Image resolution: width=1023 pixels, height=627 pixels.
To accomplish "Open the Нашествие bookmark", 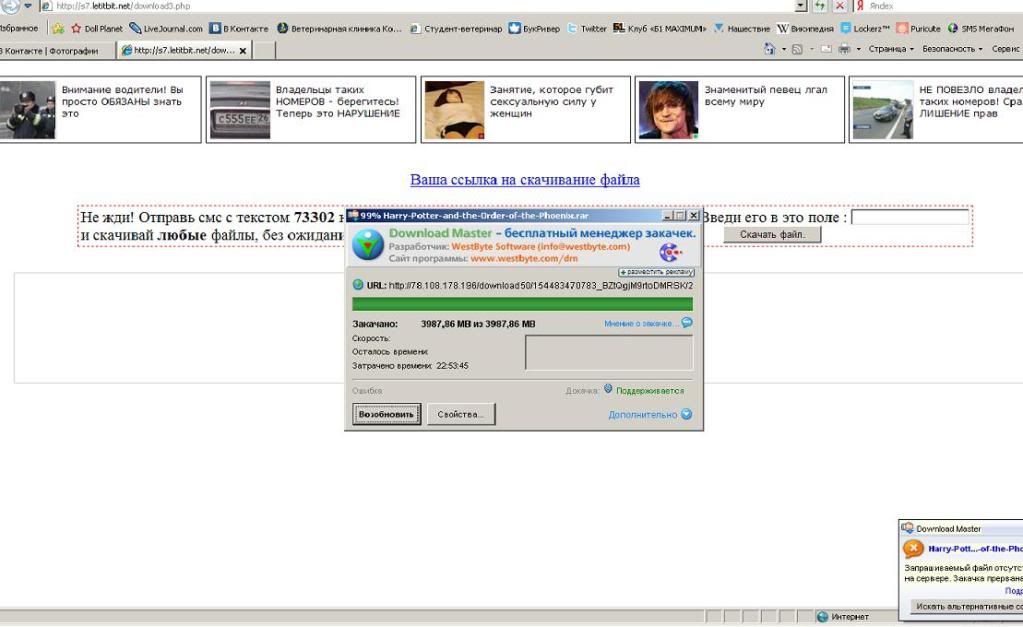I will coord(742,28).
